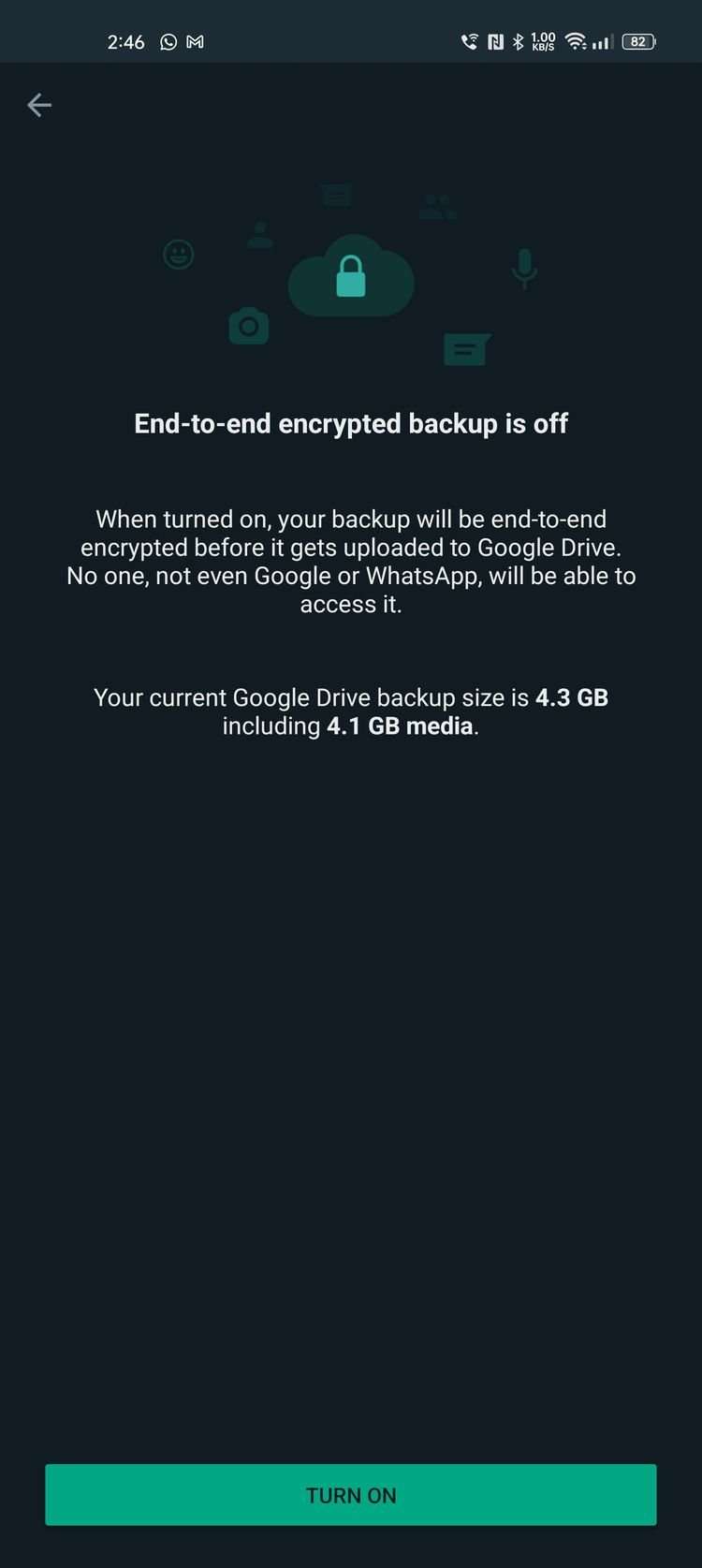Tap the smiley emoji icon

click(x=179, y=254)
